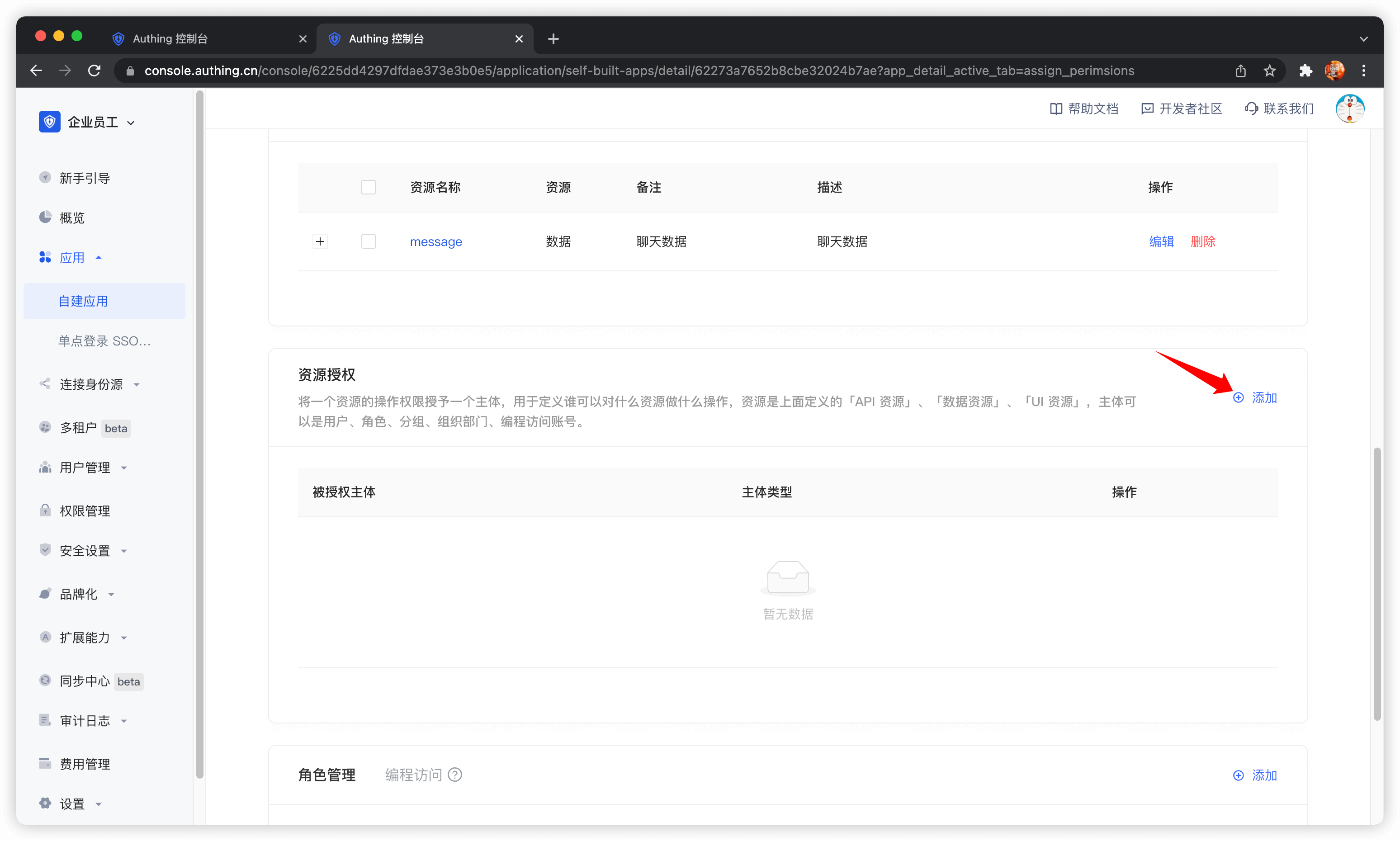Expand the message resource row with plus button
This screenshot has height=841, width=1400.
[320, 241]
